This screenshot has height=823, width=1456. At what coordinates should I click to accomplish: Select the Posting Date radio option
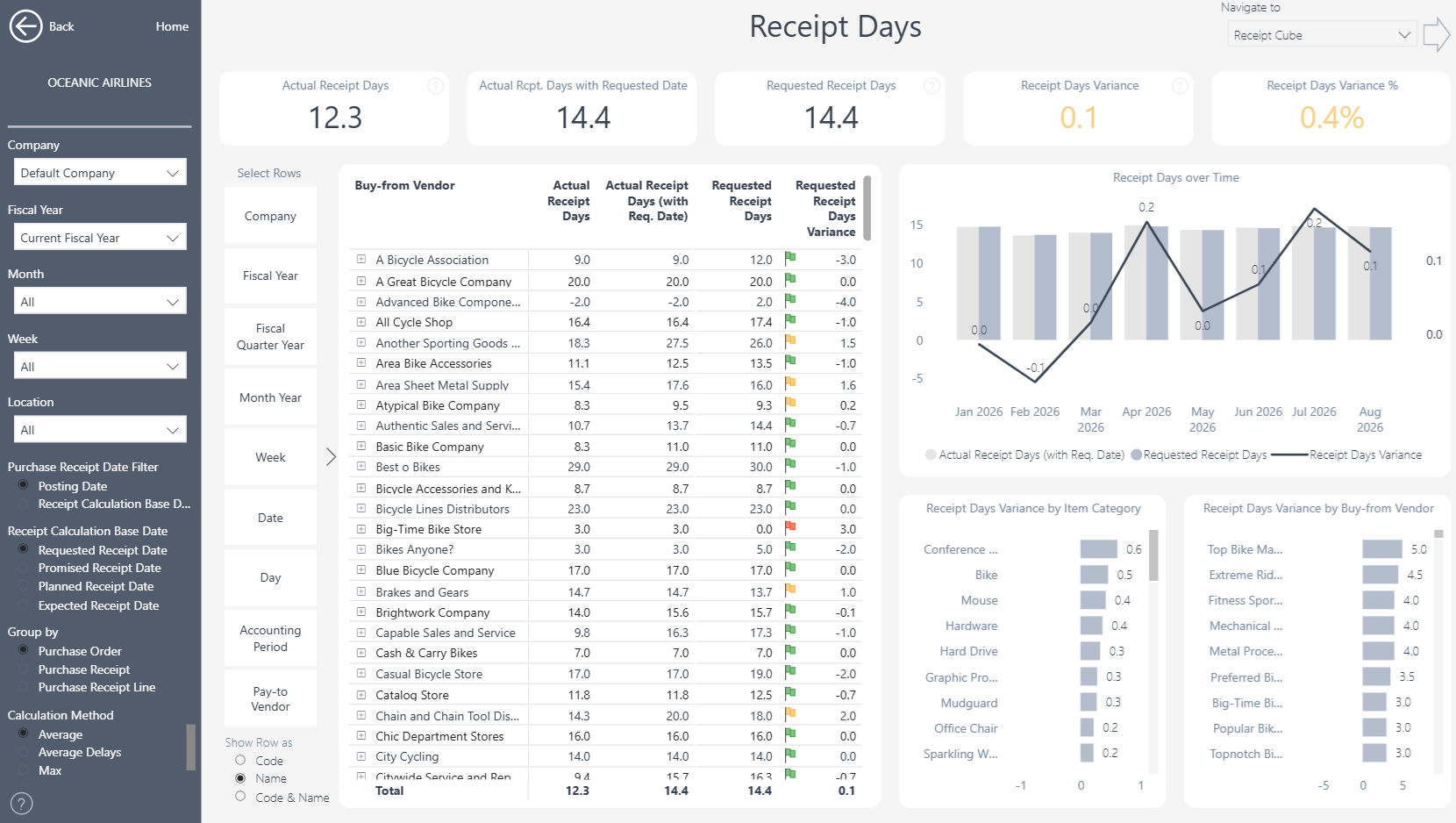[x=24, y=485]
